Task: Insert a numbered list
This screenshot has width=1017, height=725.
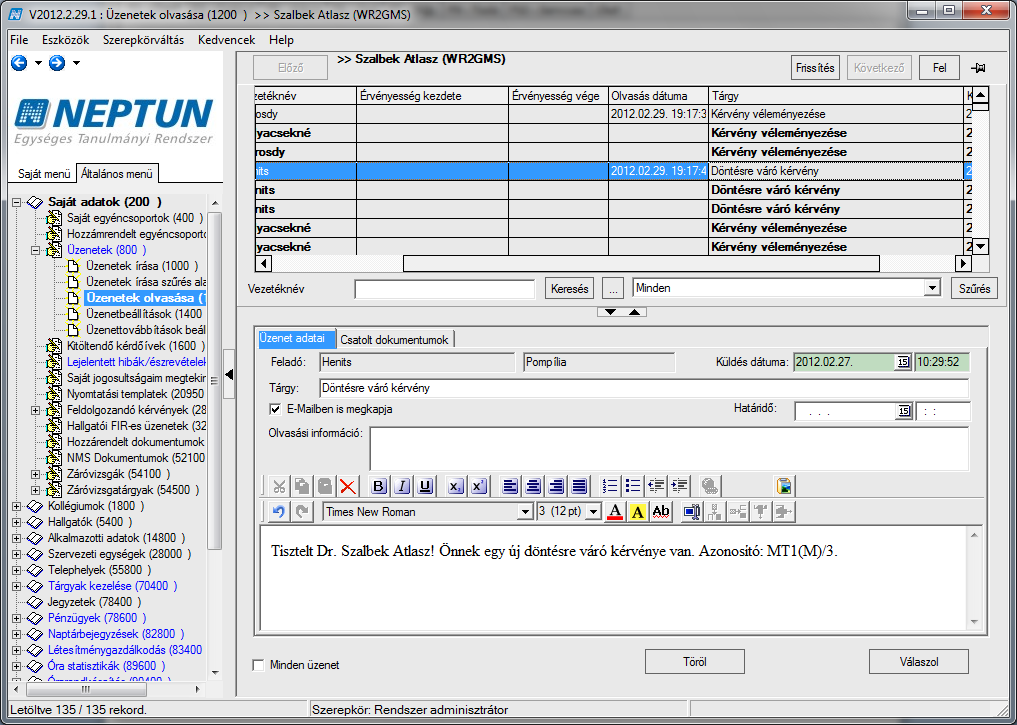Action: tap(610, 486)
